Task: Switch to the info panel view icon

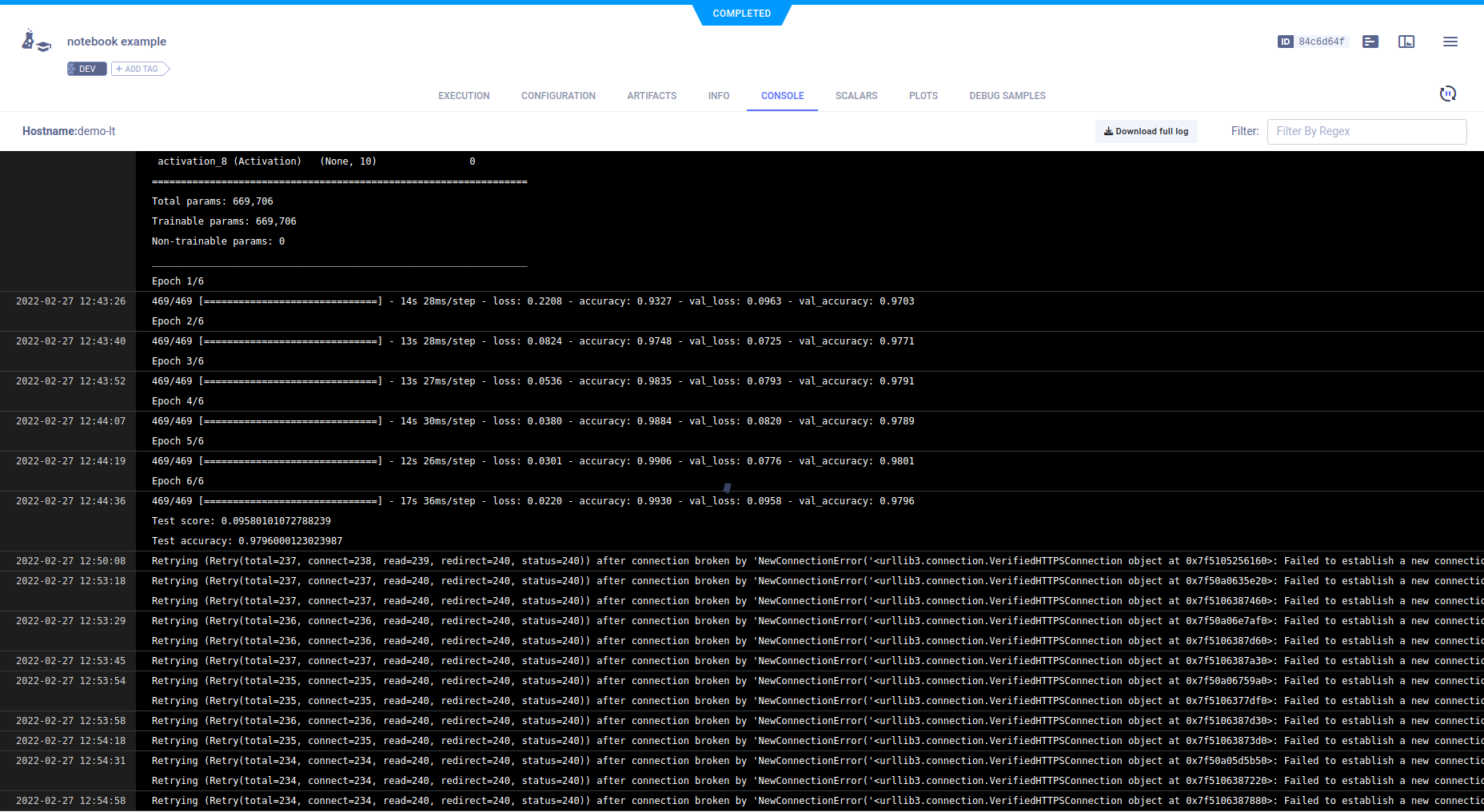Action: [x=1406, y=42]
